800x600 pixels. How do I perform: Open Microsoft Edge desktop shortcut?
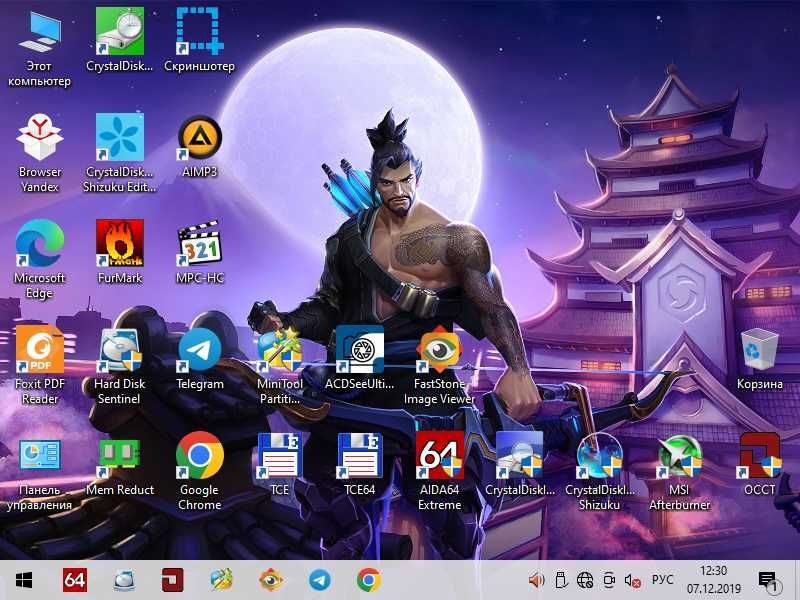39,258
